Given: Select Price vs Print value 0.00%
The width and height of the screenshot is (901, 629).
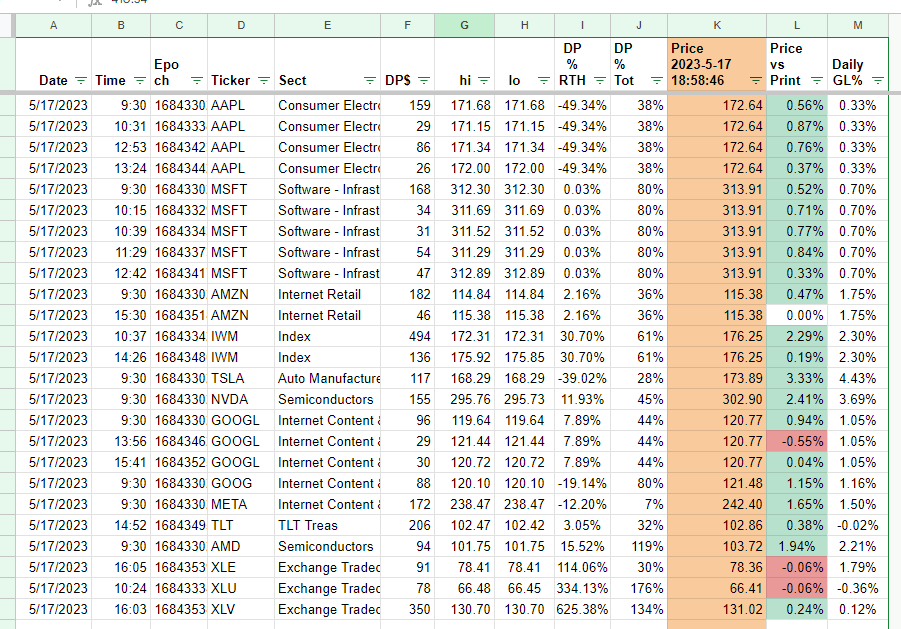Looking at the screenshot, I should 796,315.
